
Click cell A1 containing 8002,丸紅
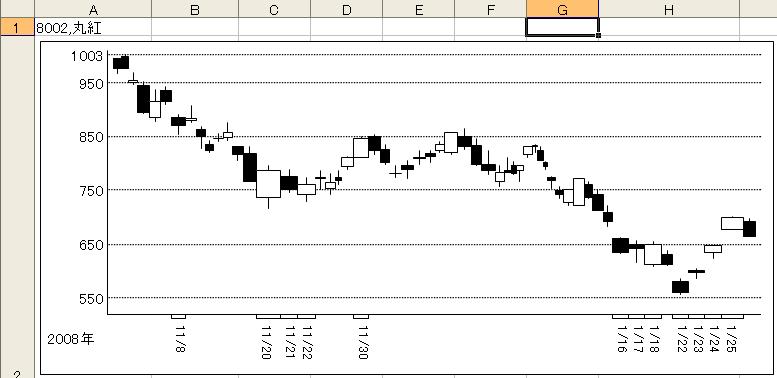(x=93, y=27)
